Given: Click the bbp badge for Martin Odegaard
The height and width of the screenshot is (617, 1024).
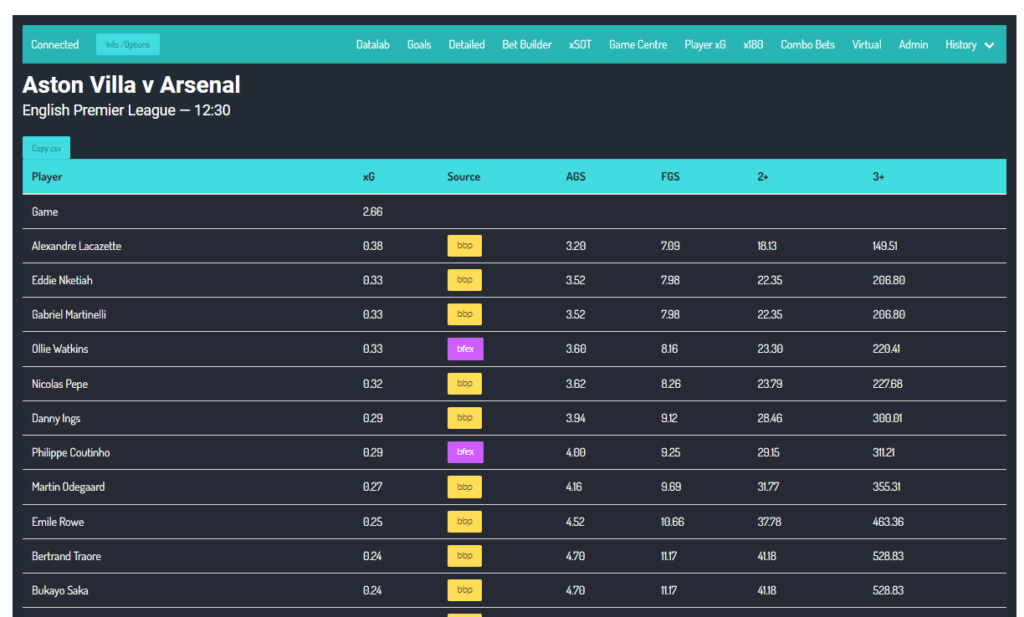Looking at the screenshot, I should tap(464, 486).
